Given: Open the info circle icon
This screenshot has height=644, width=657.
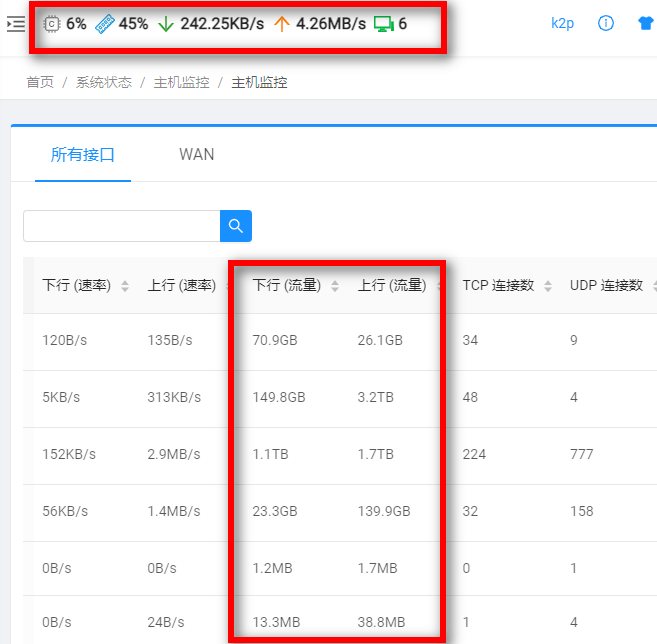Looking at the screenshot, I should (605, 24).
